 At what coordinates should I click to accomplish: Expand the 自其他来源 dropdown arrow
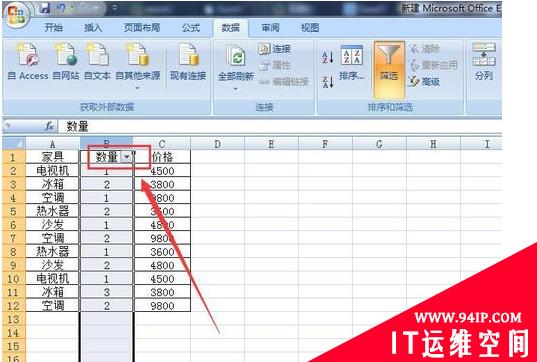click(x=137, y=88)
